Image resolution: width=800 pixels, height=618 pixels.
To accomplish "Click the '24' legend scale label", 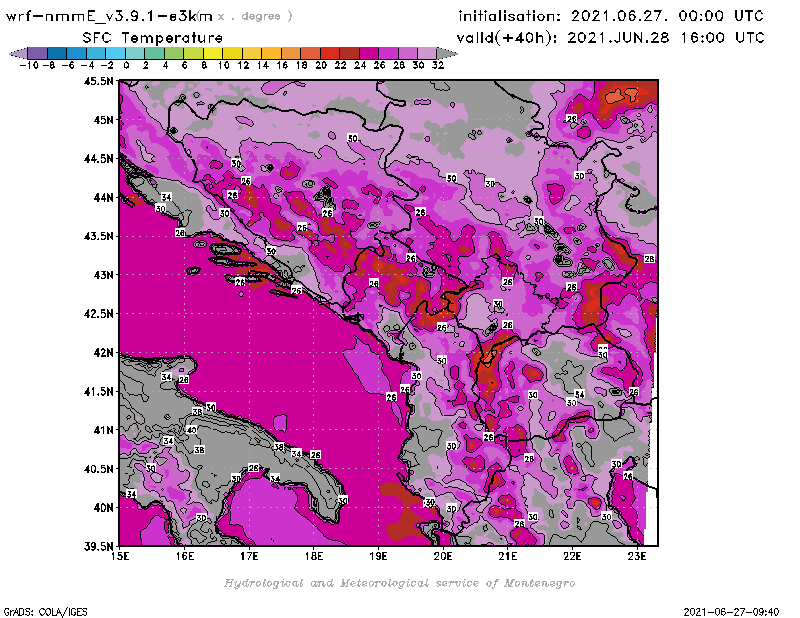I will tap(360, 65).
